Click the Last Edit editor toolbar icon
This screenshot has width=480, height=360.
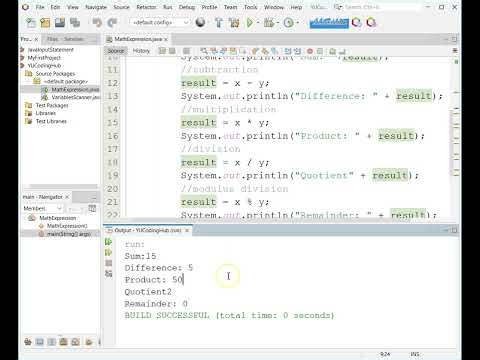[x=163, y=51]
